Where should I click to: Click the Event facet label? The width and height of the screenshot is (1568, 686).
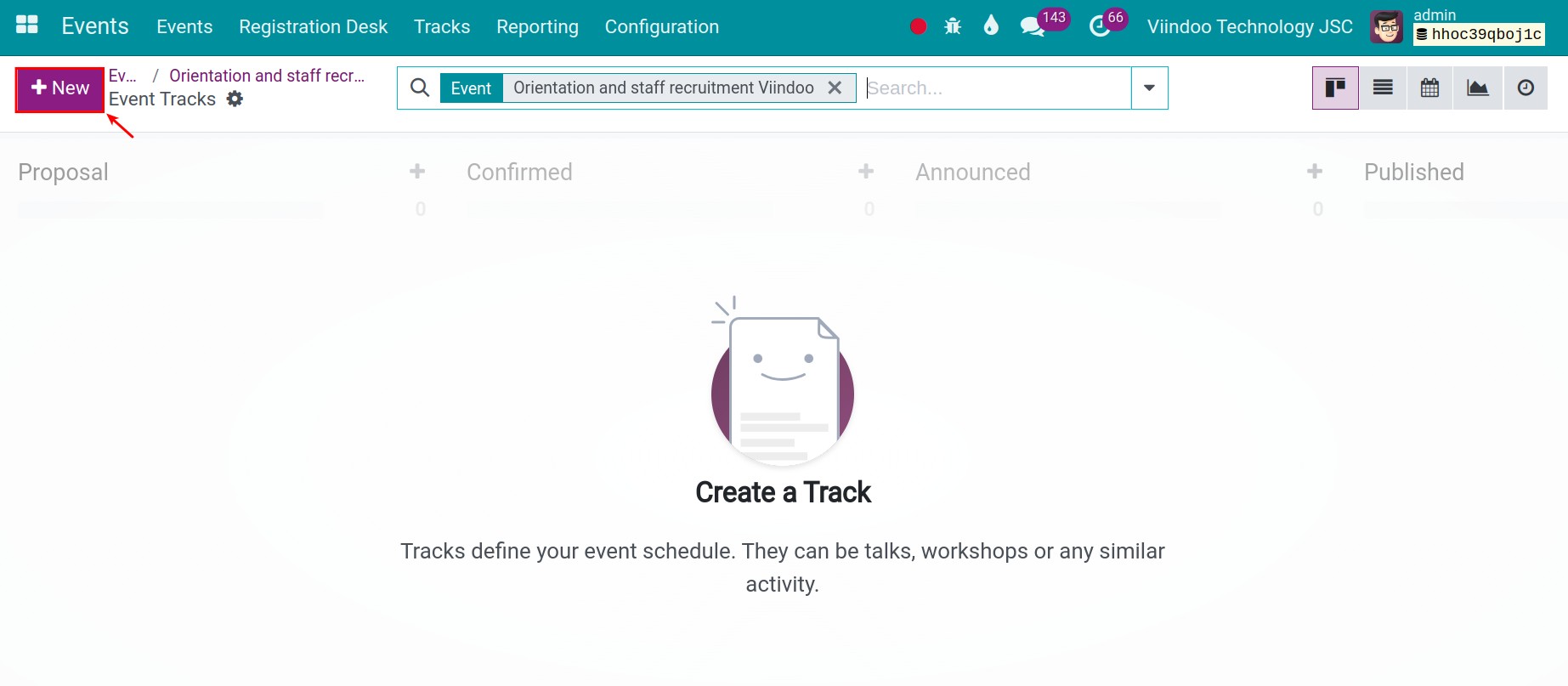coord(471,88)
